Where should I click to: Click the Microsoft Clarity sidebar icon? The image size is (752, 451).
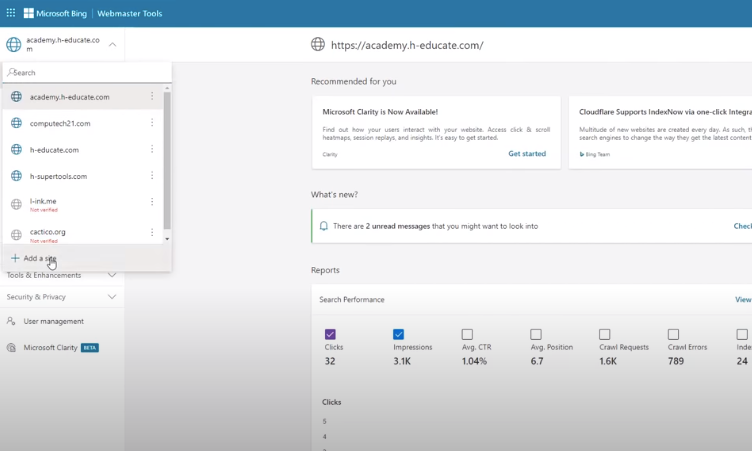coord(12,347)
